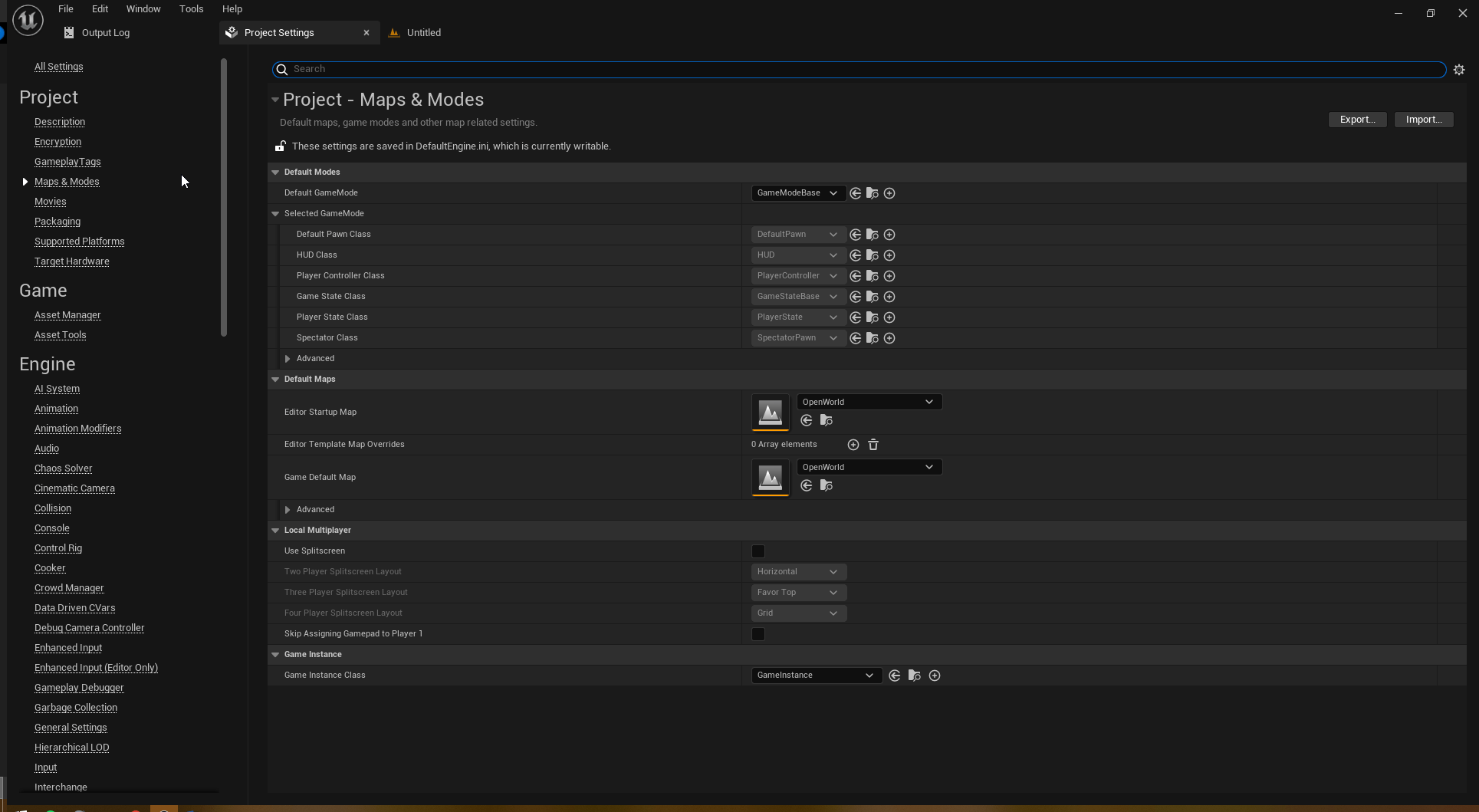
Task: Open Default GameMode dropdown
Action: coord(798,193)
